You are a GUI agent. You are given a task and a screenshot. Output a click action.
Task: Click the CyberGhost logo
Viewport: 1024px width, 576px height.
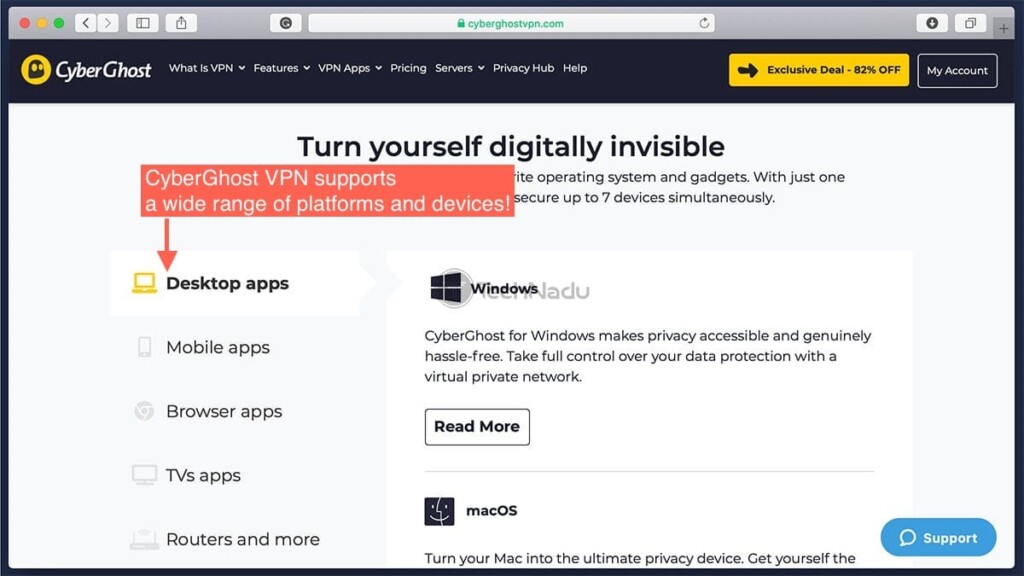pos(86,69)
